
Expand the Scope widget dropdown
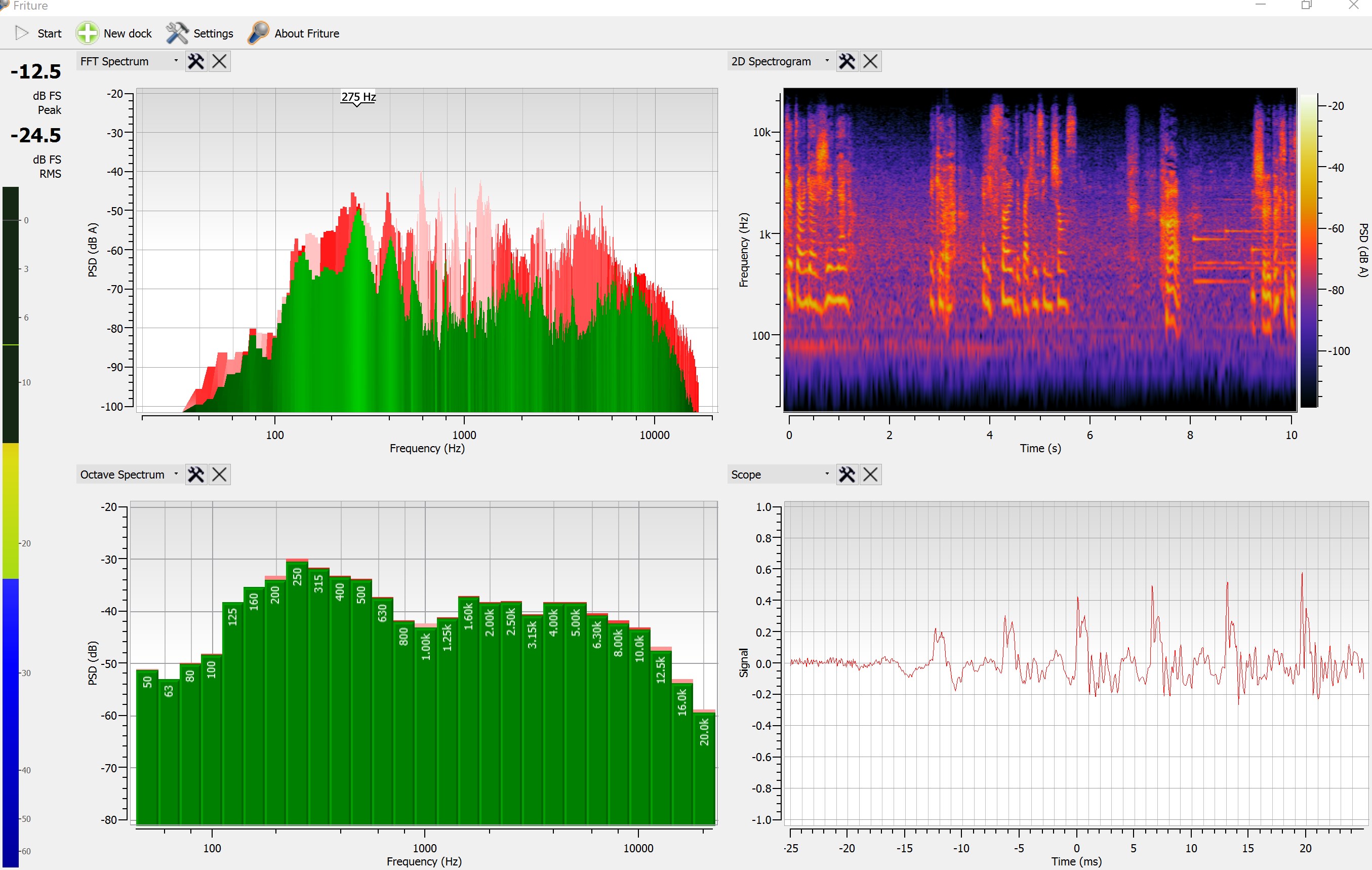click(x=827, y=473)
